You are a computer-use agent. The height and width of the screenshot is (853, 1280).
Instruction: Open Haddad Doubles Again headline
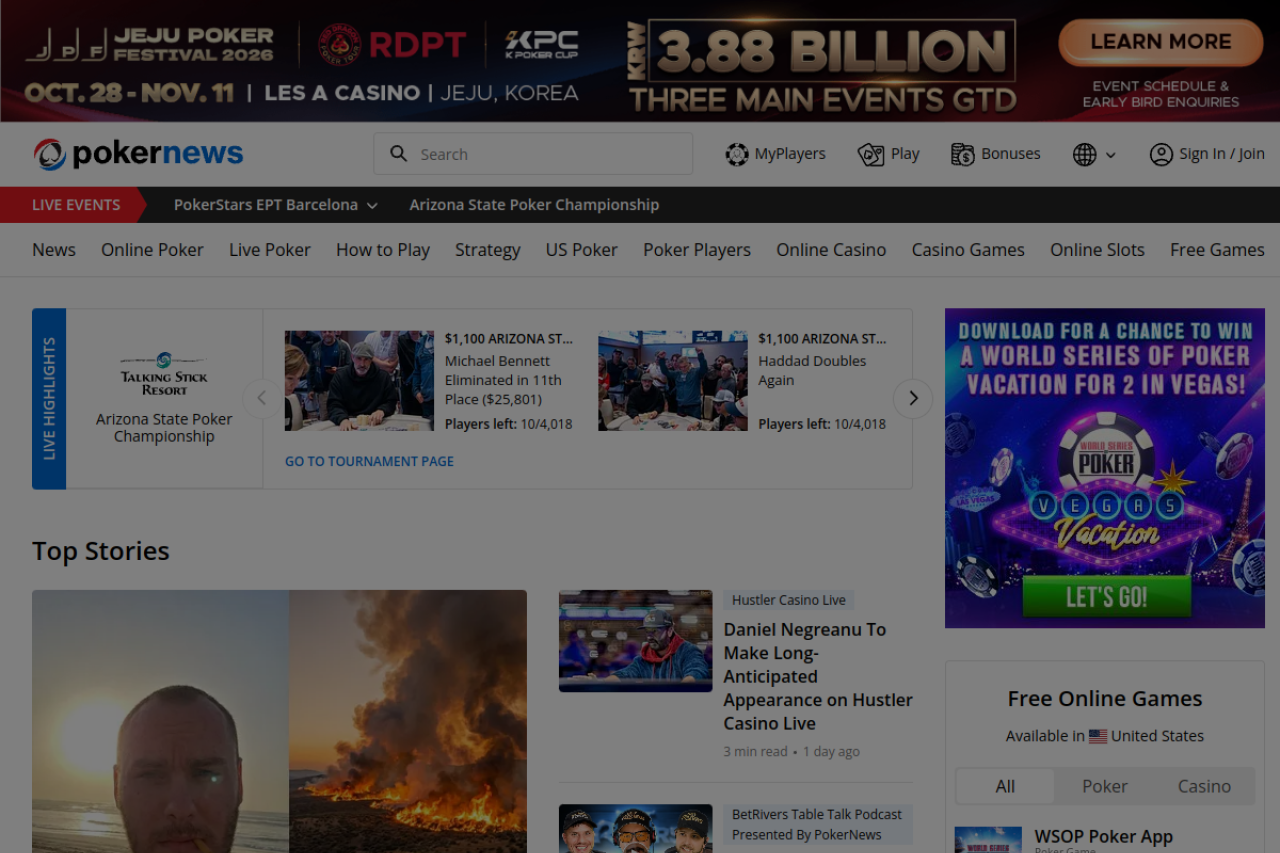tap(812, 370)
